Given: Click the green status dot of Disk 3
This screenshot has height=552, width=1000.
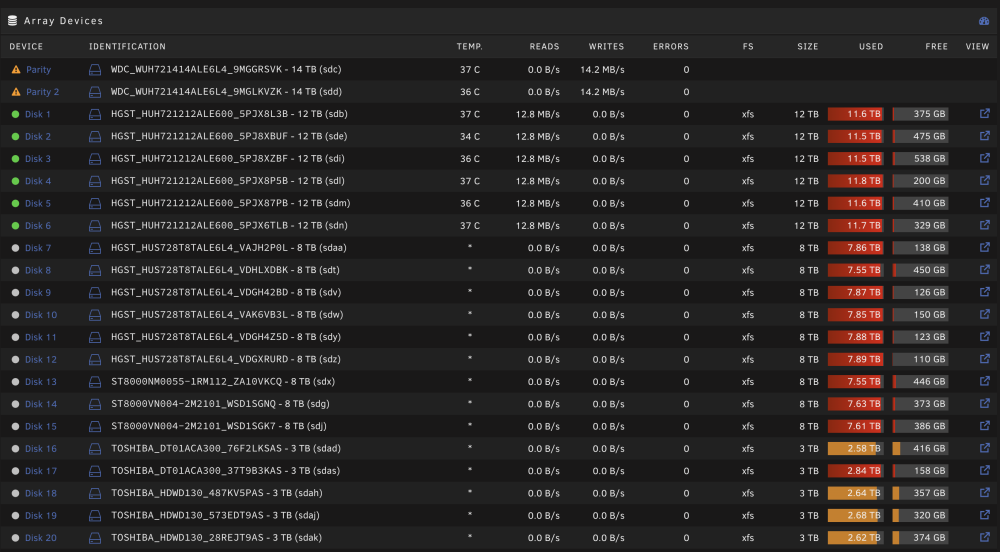Looking at the screenshot, I should pyautogui.click(x=15, y=159).
